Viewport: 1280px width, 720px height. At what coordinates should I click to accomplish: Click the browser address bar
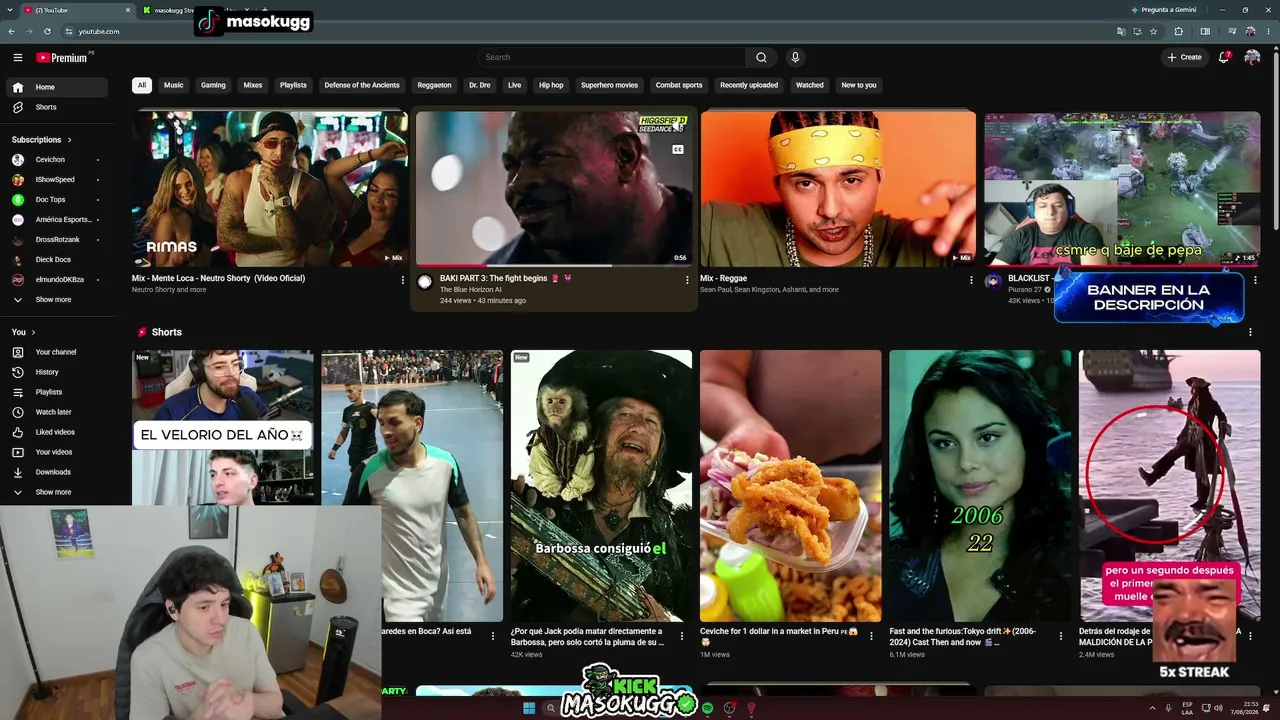click(590, 31)
